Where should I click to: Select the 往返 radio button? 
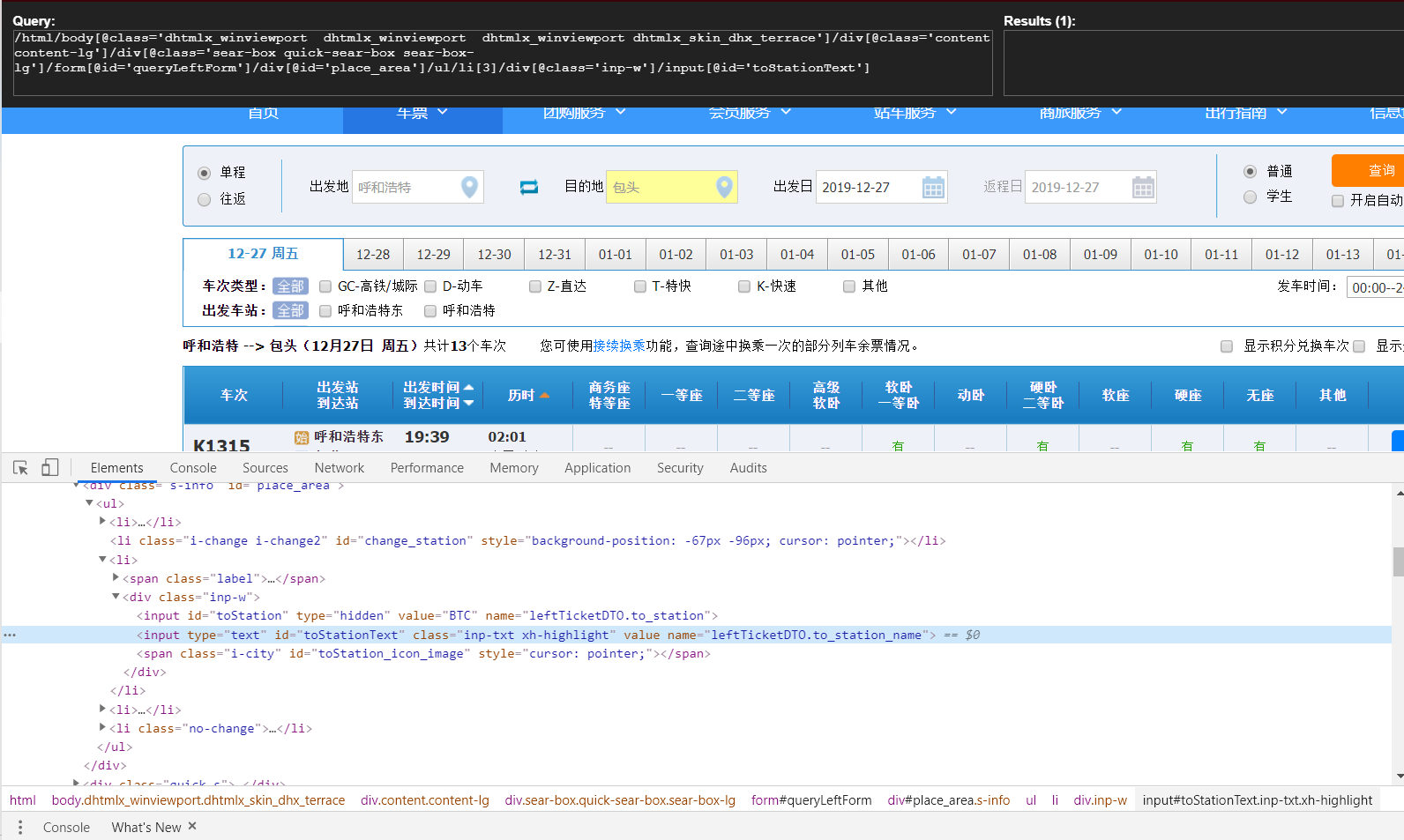(205, 199)
